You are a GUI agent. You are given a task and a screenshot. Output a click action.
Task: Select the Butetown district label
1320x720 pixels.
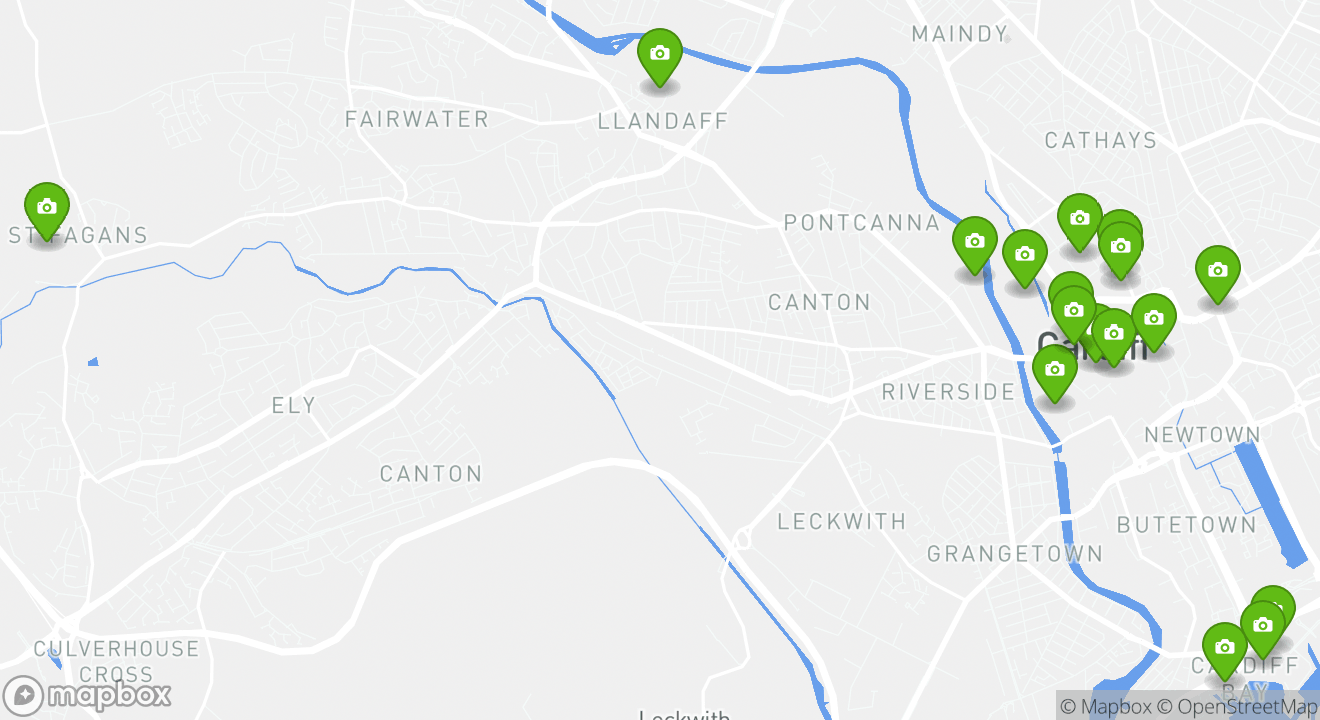(x=1186, y=524)
